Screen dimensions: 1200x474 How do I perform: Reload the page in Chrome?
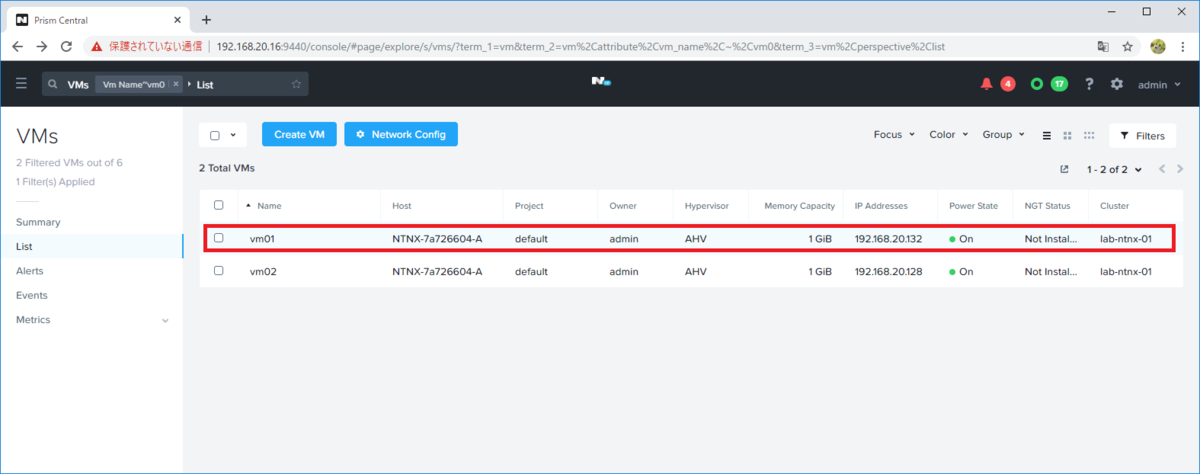[67, 46]
